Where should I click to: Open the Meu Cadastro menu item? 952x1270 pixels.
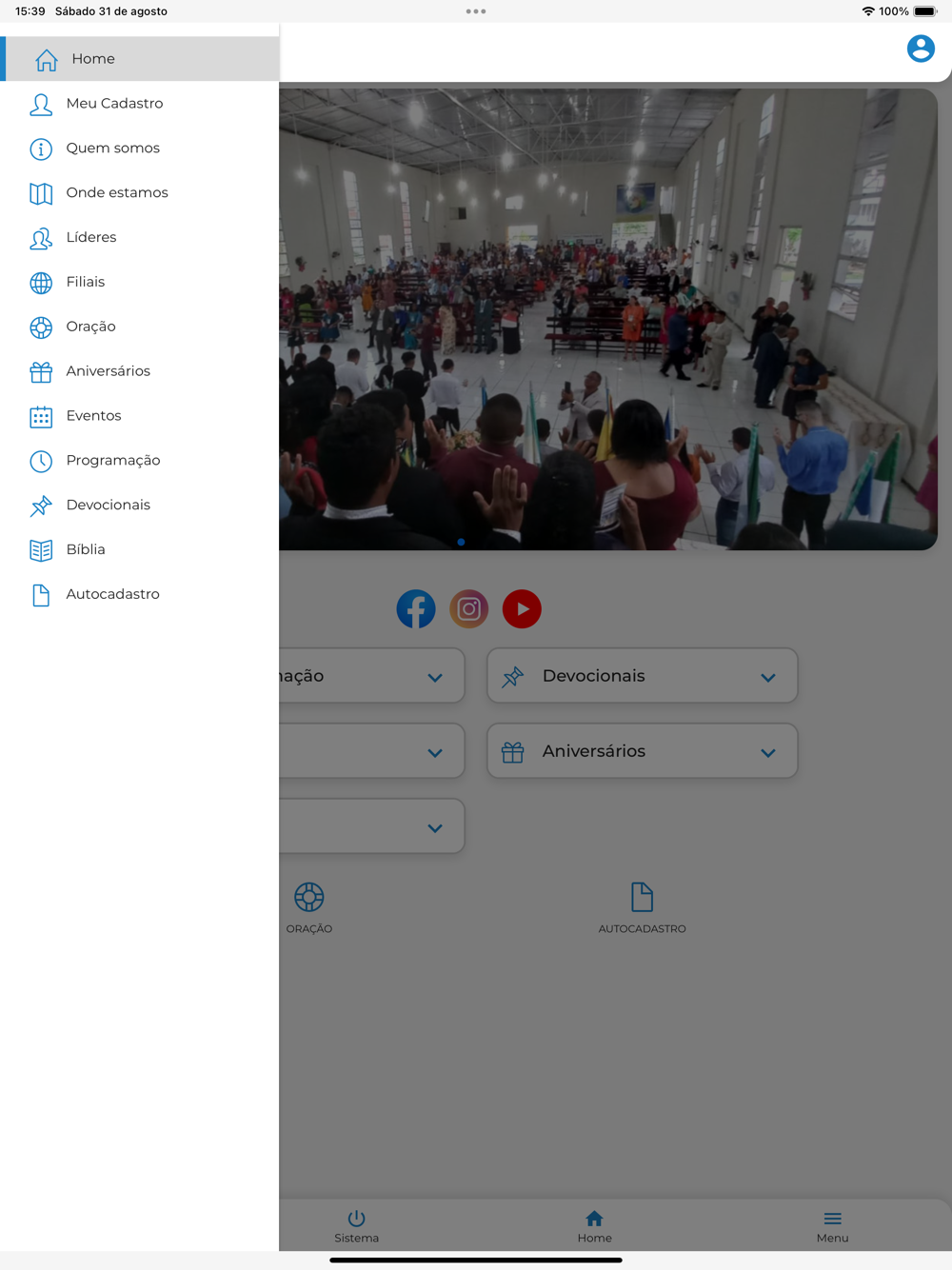pos(139,104)
